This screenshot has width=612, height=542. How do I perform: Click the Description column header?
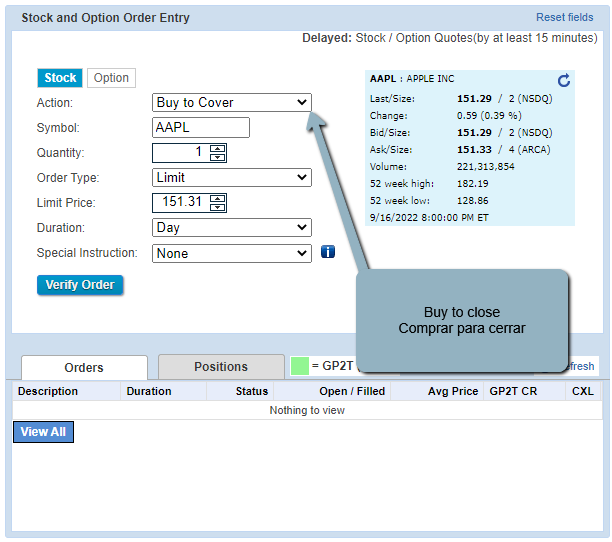48,391
